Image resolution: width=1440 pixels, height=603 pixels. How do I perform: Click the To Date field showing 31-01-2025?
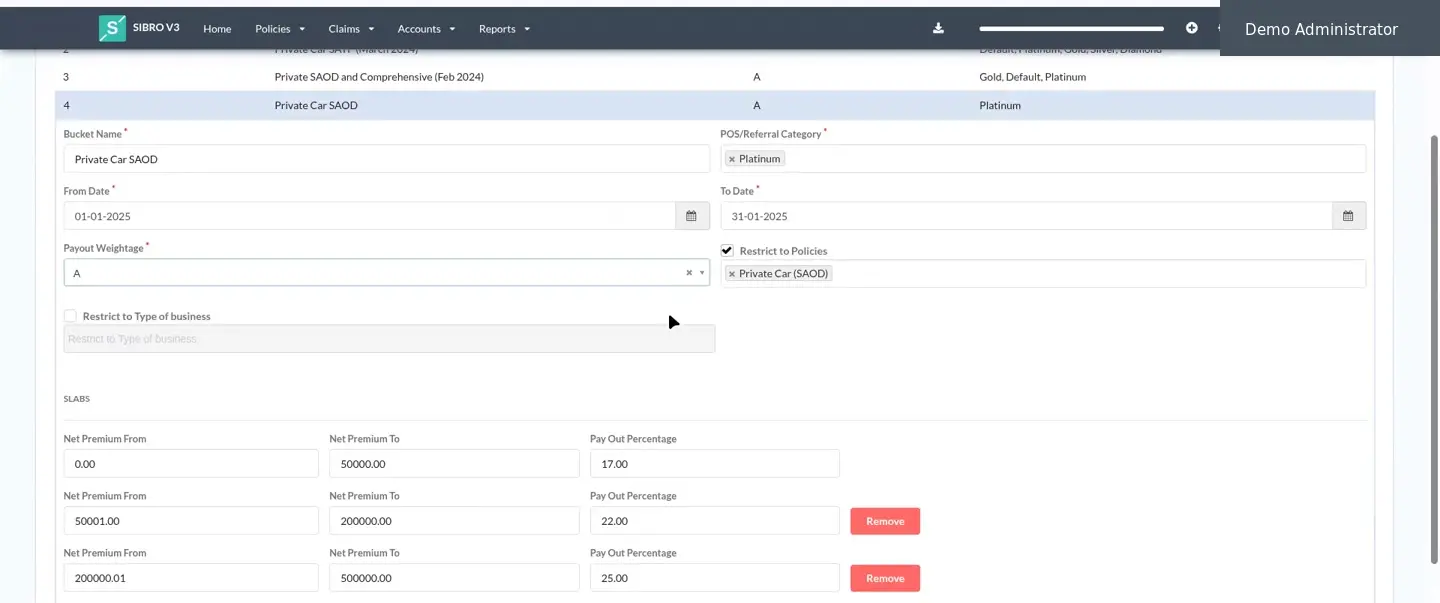tap(1027, 216)
